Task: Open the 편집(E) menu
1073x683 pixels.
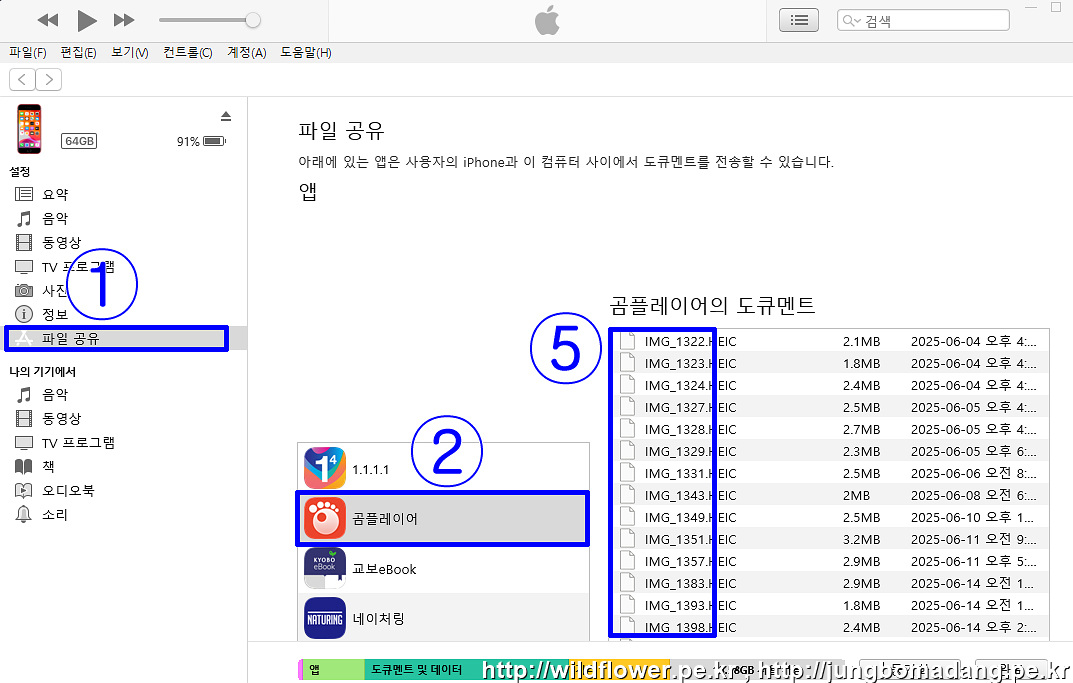Action: pos(78,53)
